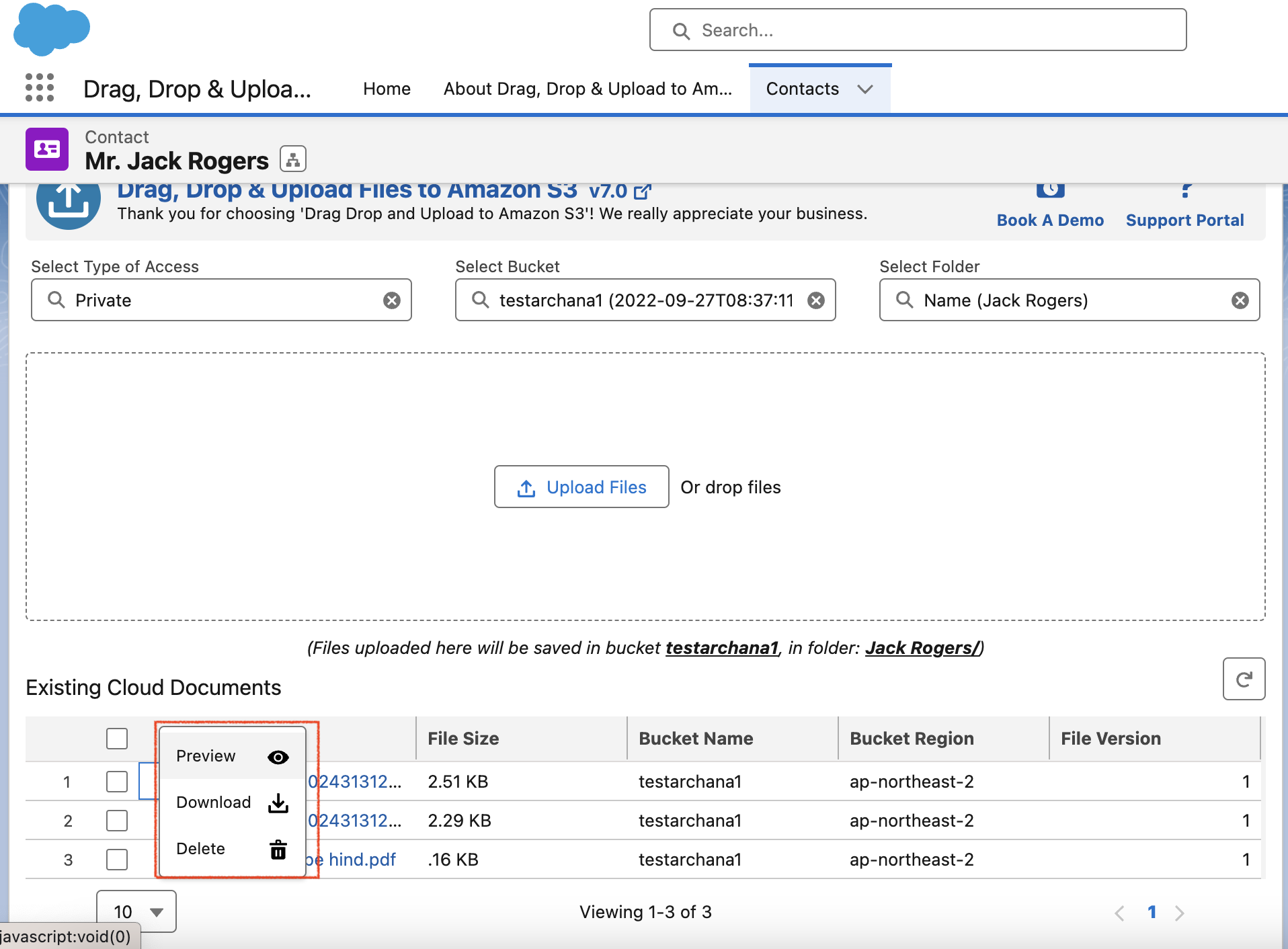Open the row 1 file link 02431312...
Image resolution: width=1288 pixels, height=949 pixels.
click(354, 782)
